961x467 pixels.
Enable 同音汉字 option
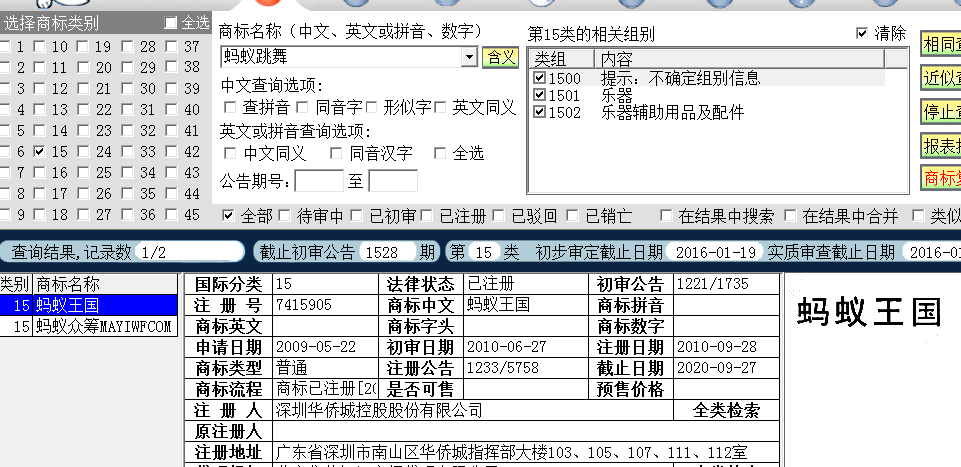[x=336, y=153]
